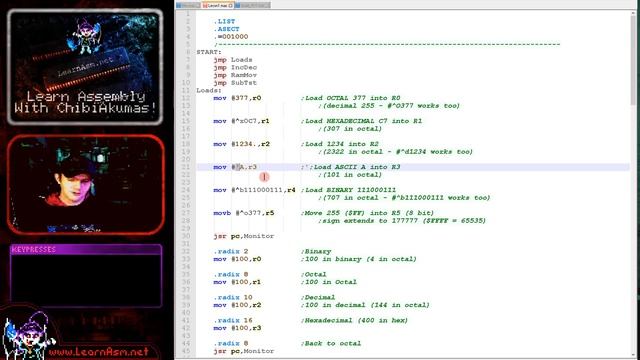
Task: Click comment '(707 in octal - #^b111000111 works too)'
Action: 404,198
